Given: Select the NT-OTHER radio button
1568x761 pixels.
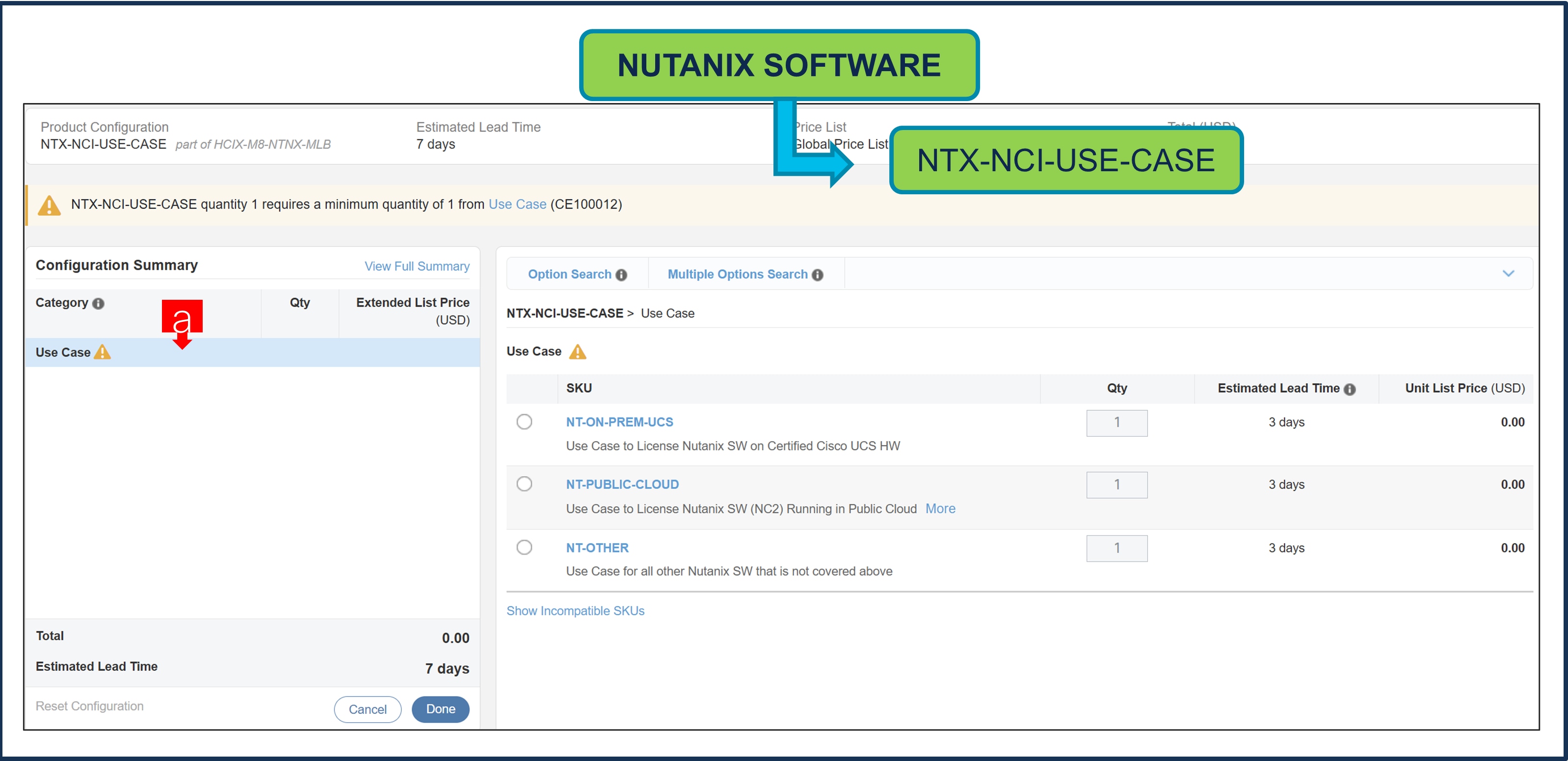Looking at the screenshot, I should pos(524,547).
